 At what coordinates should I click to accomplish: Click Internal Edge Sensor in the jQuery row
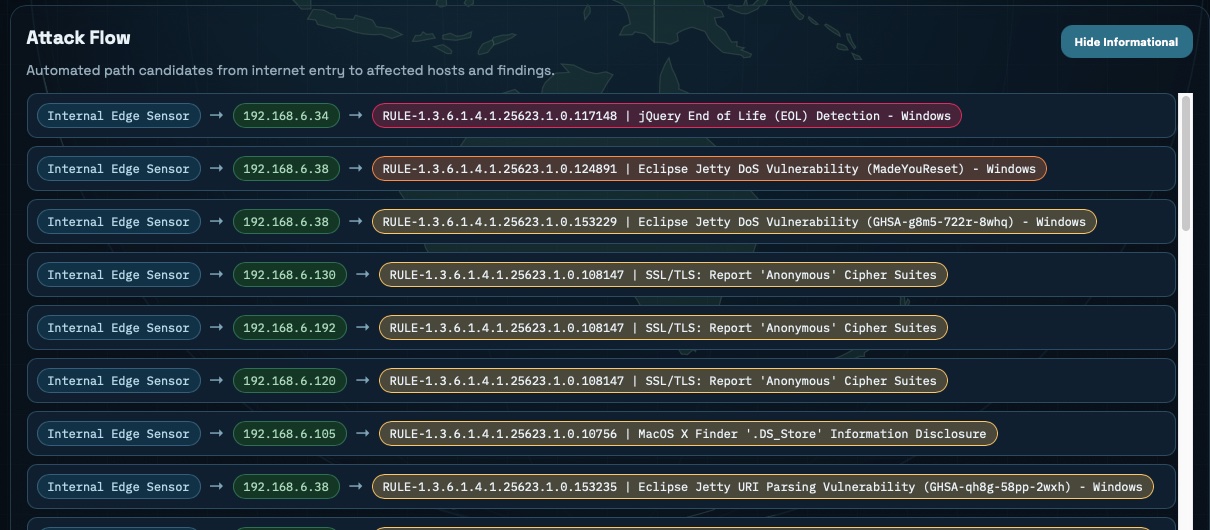(118, 116)
